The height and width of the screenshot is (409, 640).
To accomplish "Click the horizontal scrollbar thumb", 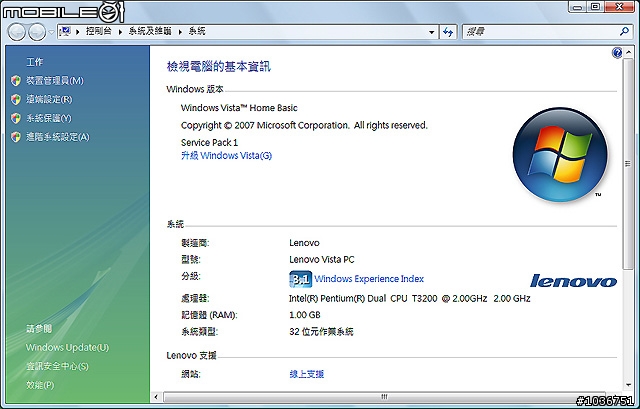I will pos(383,397).
